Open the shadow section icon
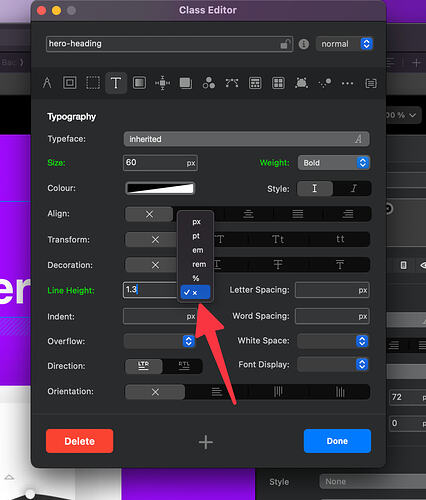The image size is (426, 500). 186,83
